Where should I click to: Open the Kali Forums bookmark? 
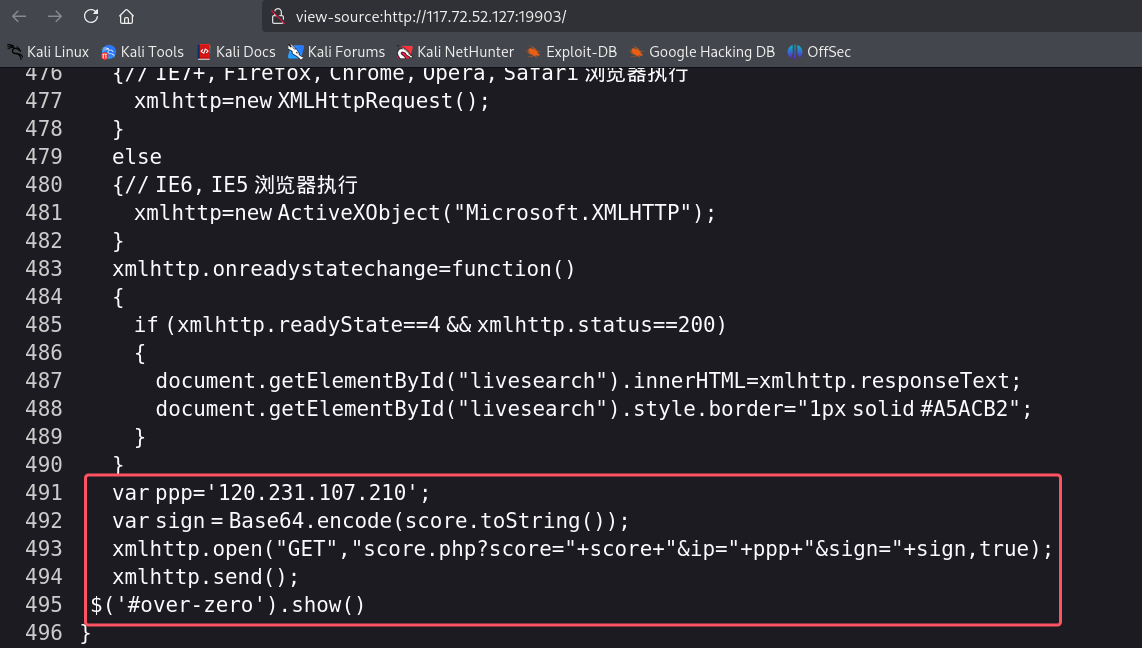point(336,52)
